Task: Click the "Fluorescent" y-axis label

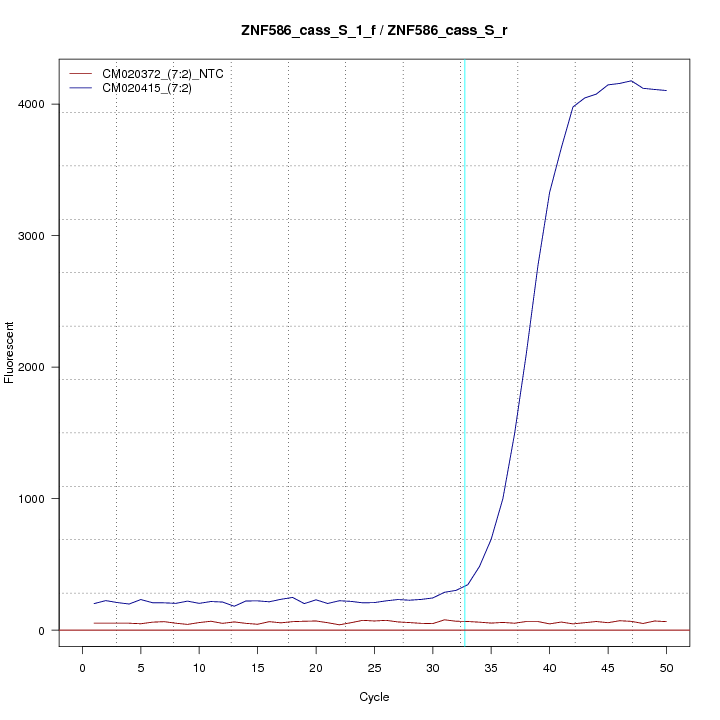Action: [11, 352]
